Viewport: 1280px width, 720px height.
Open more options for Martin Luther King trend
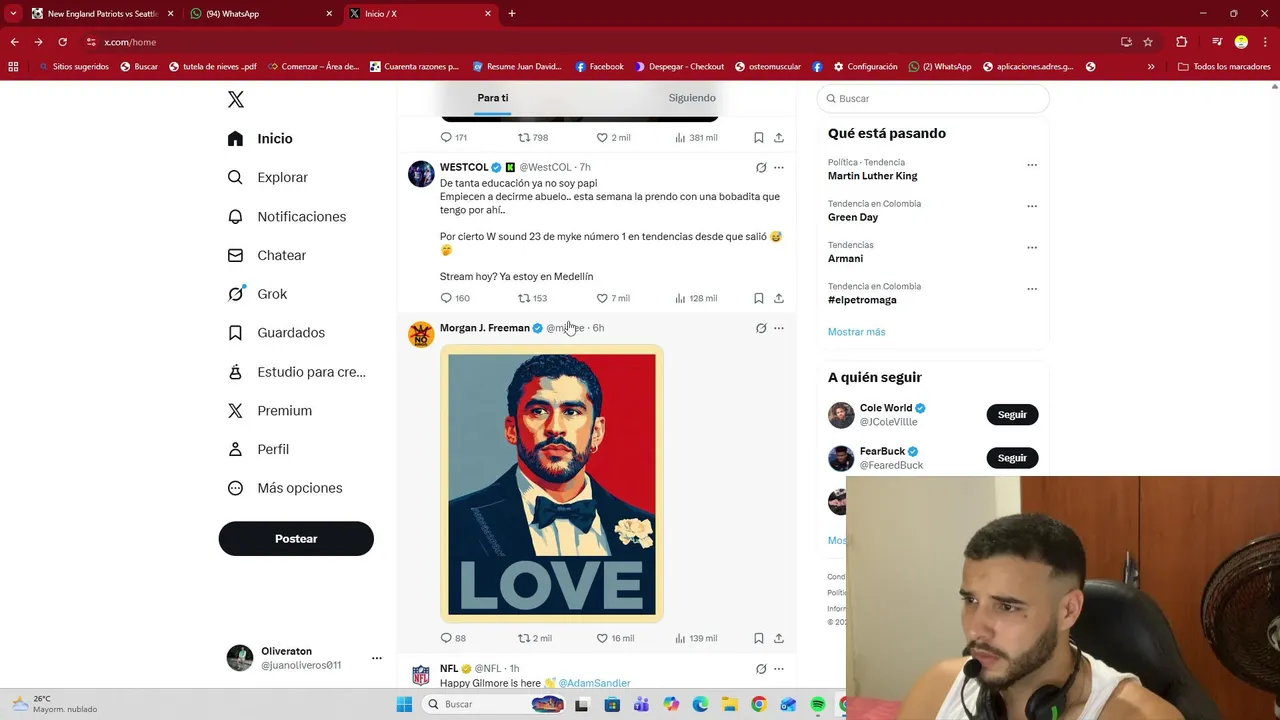[x=1032, y=165]
